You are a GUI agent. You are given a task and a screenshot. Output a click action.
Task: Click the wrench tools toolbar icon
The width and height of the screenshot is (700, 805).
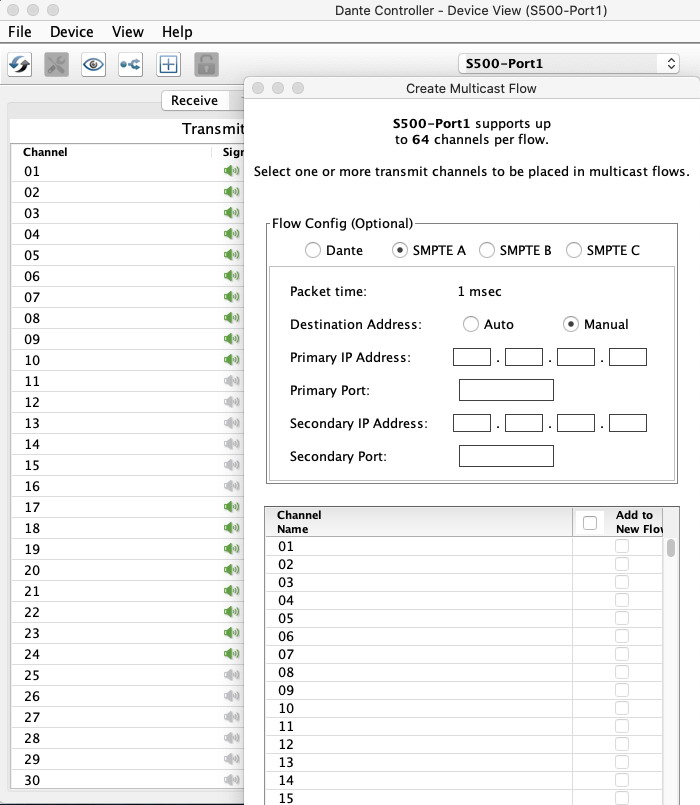tap(56, 65)
